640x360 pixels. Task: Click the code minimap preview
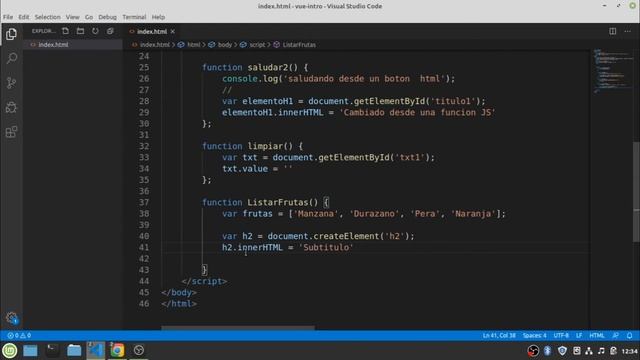(612, 71)
